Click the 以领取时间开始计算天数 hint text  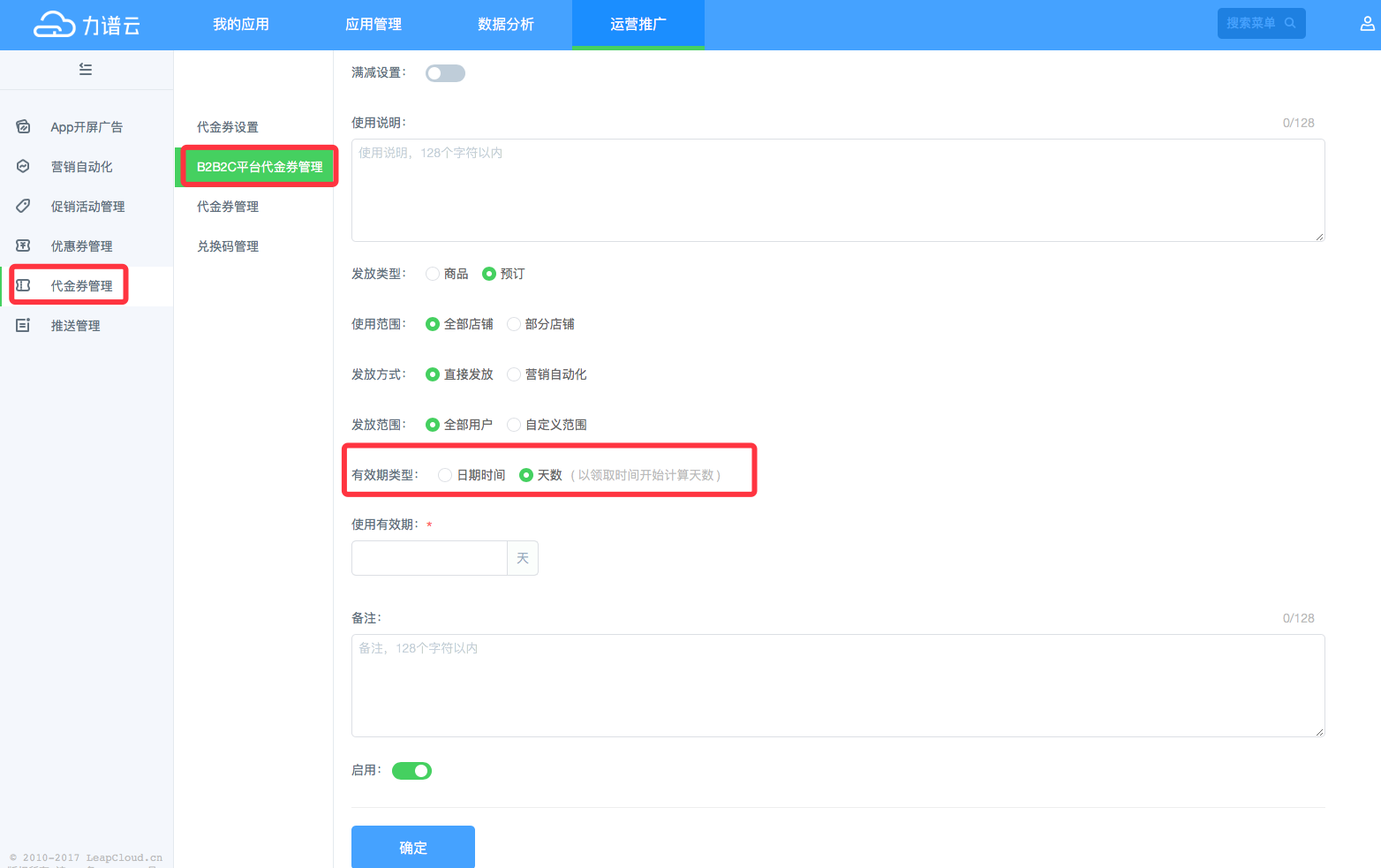[645, 475]
